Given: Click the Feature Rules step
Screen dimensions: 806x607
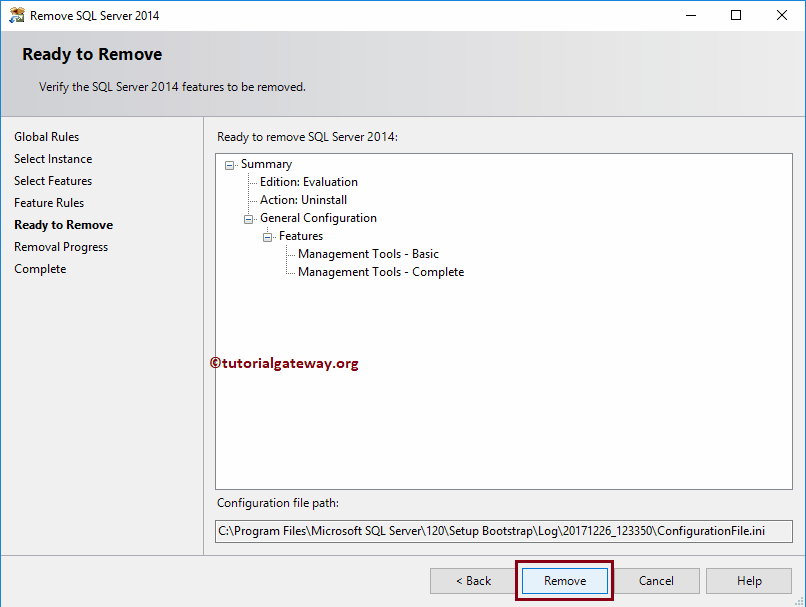Looking at the screenshot, I should click(49, 203).
